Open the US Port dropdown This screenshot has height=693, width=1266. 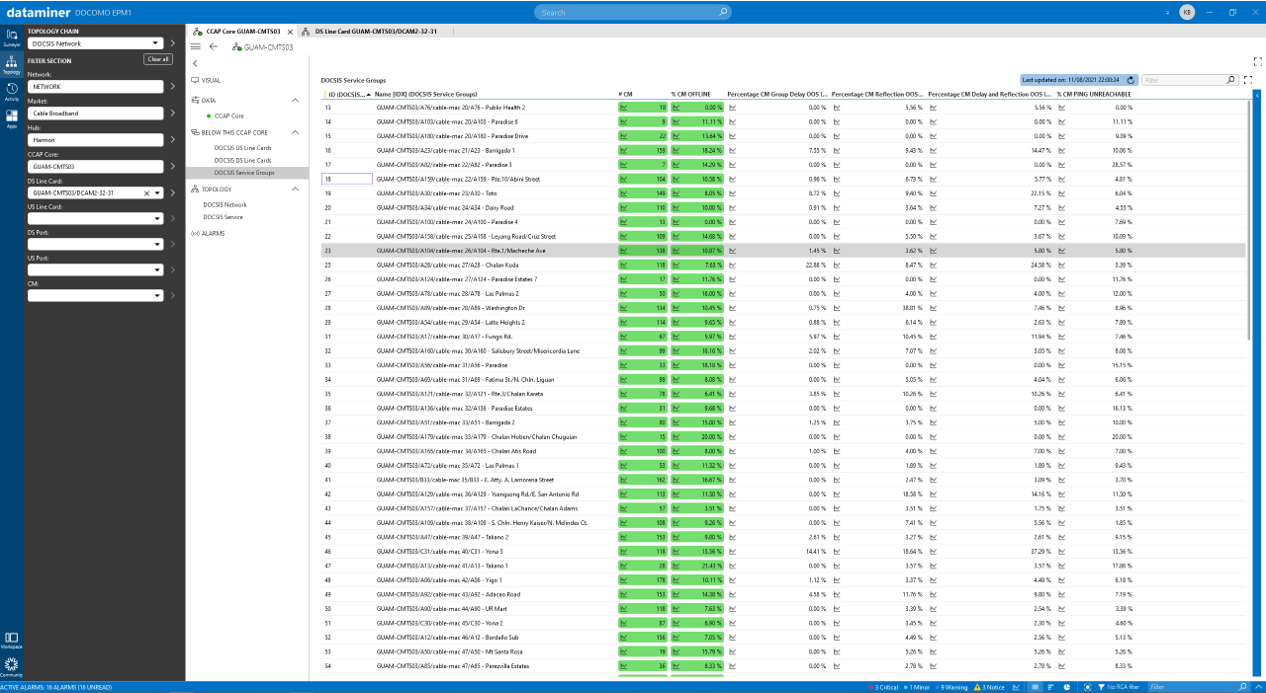click(95, 271)
